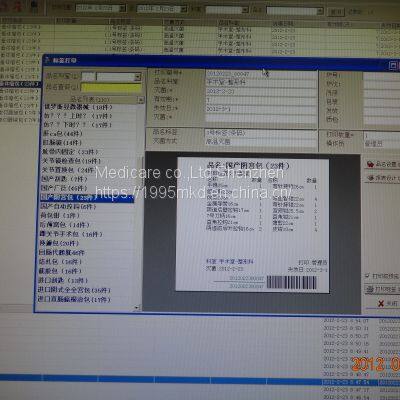
Task: Select the highlighted 国产剖宫包 (23件) item
Action: click(x=87, y=198)
